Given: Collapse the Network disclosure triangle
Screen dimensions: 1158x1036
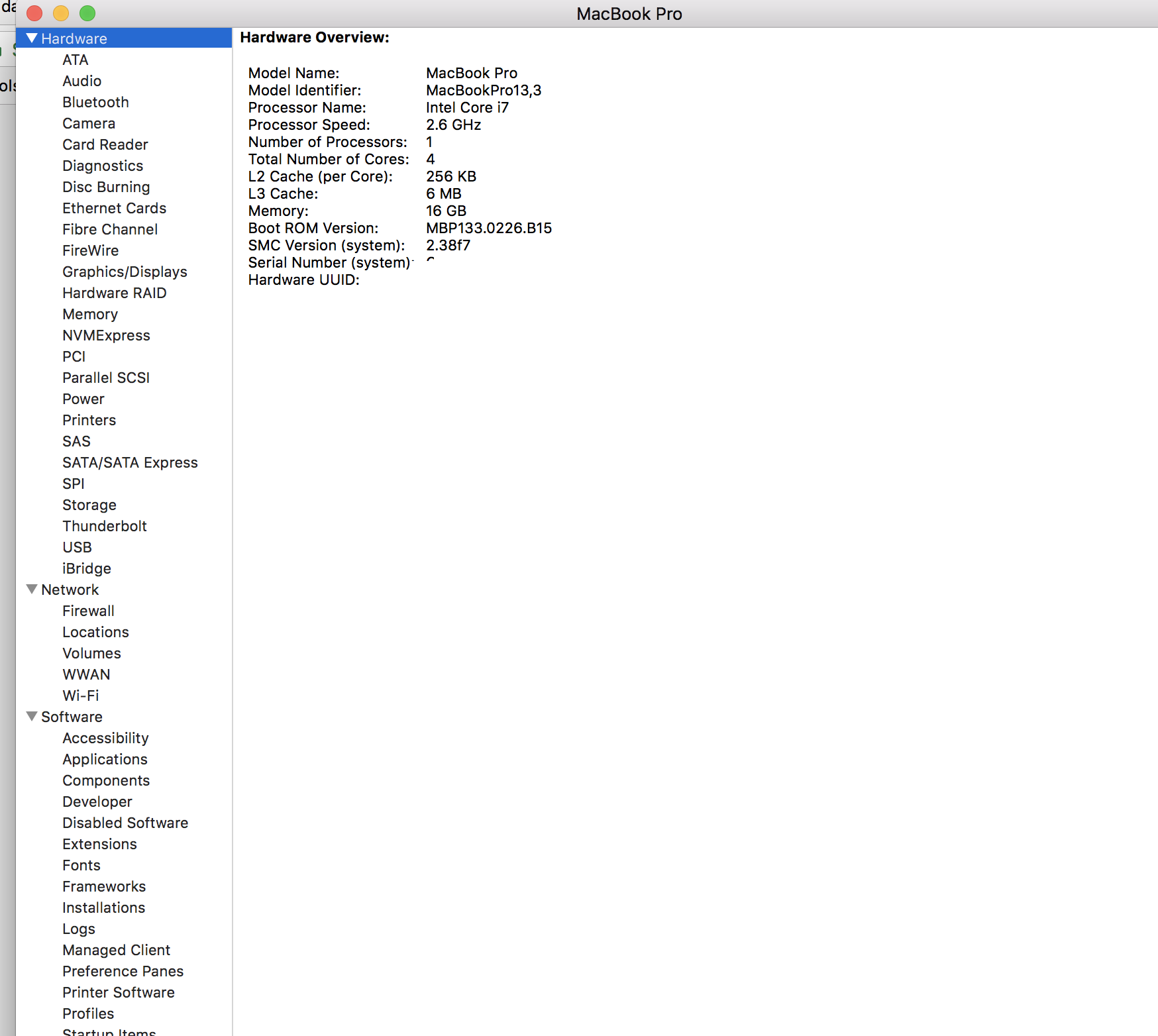Looking at the screenshot, I should pos(31,589).
